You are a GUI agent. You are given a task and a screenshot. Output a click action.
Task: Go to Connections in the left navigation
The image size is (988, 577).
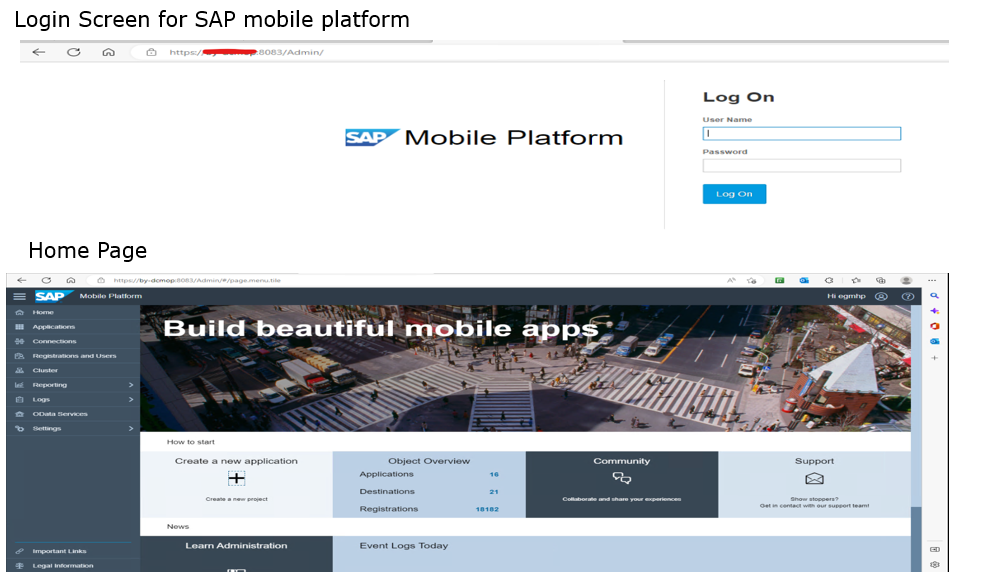(x=54, y=342)
